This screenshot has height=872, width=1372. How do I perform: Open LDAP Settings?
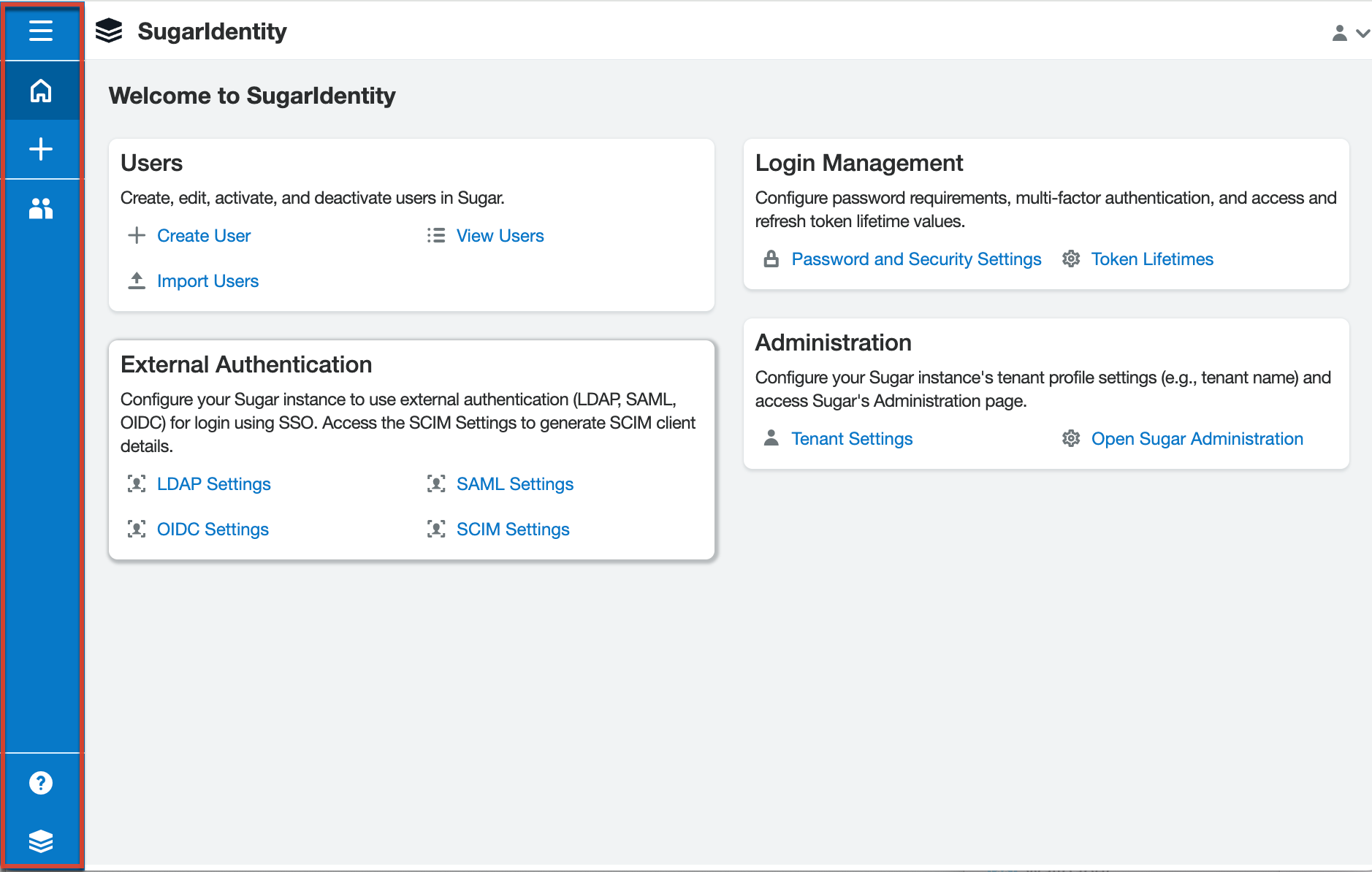214,484
